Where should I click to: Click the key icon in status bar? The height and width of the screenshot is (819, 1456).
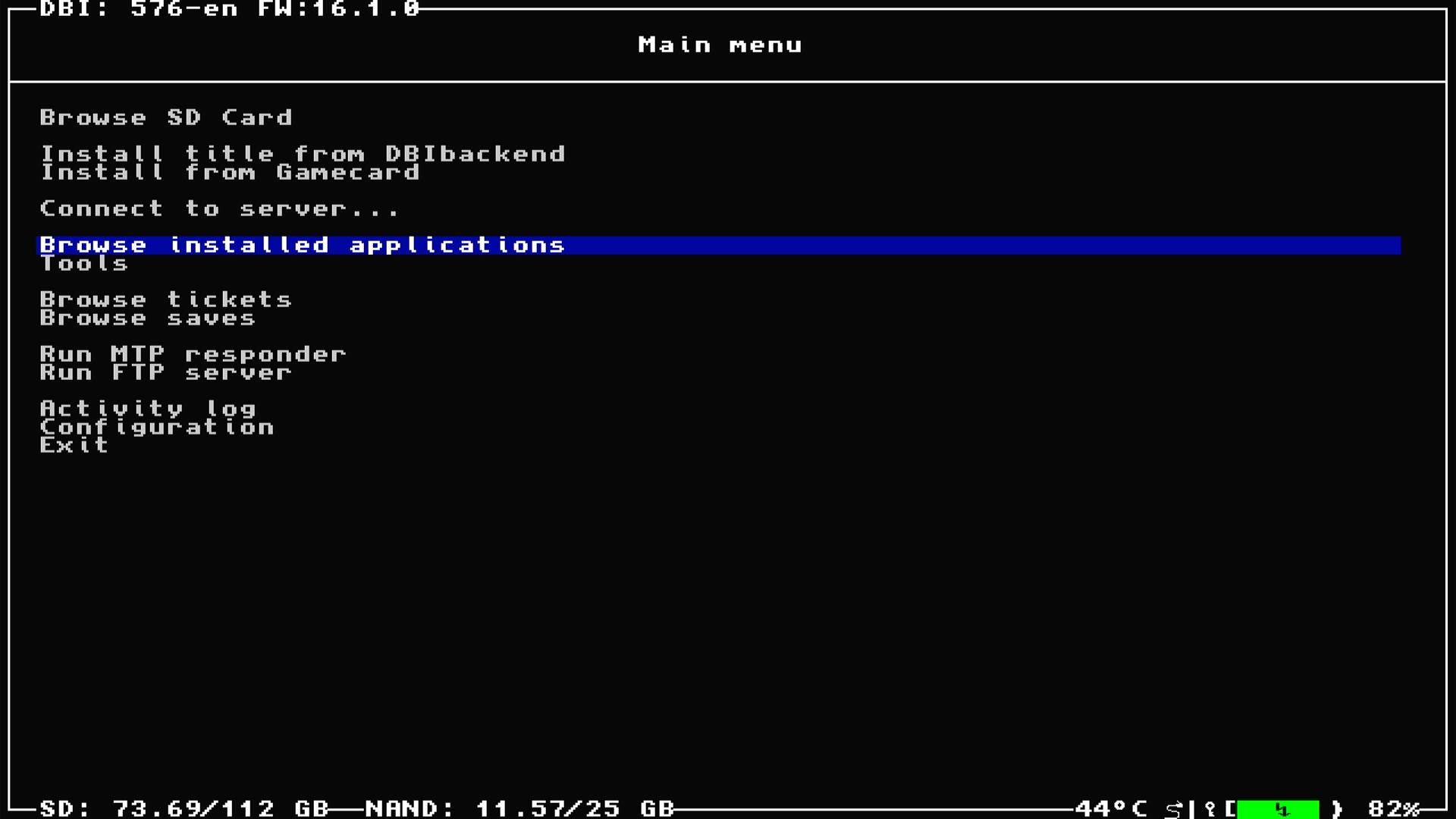pyautogui.click(x=1210, y=809)
